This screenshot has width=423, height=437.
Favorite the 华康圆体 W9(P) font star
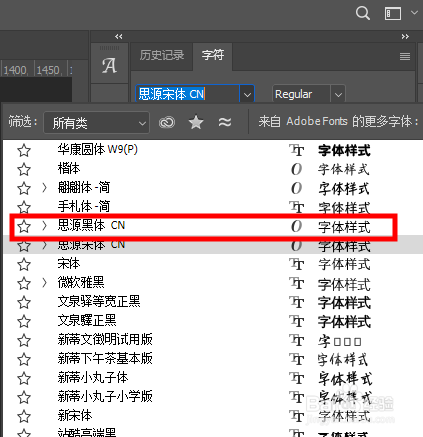(24, 151)
